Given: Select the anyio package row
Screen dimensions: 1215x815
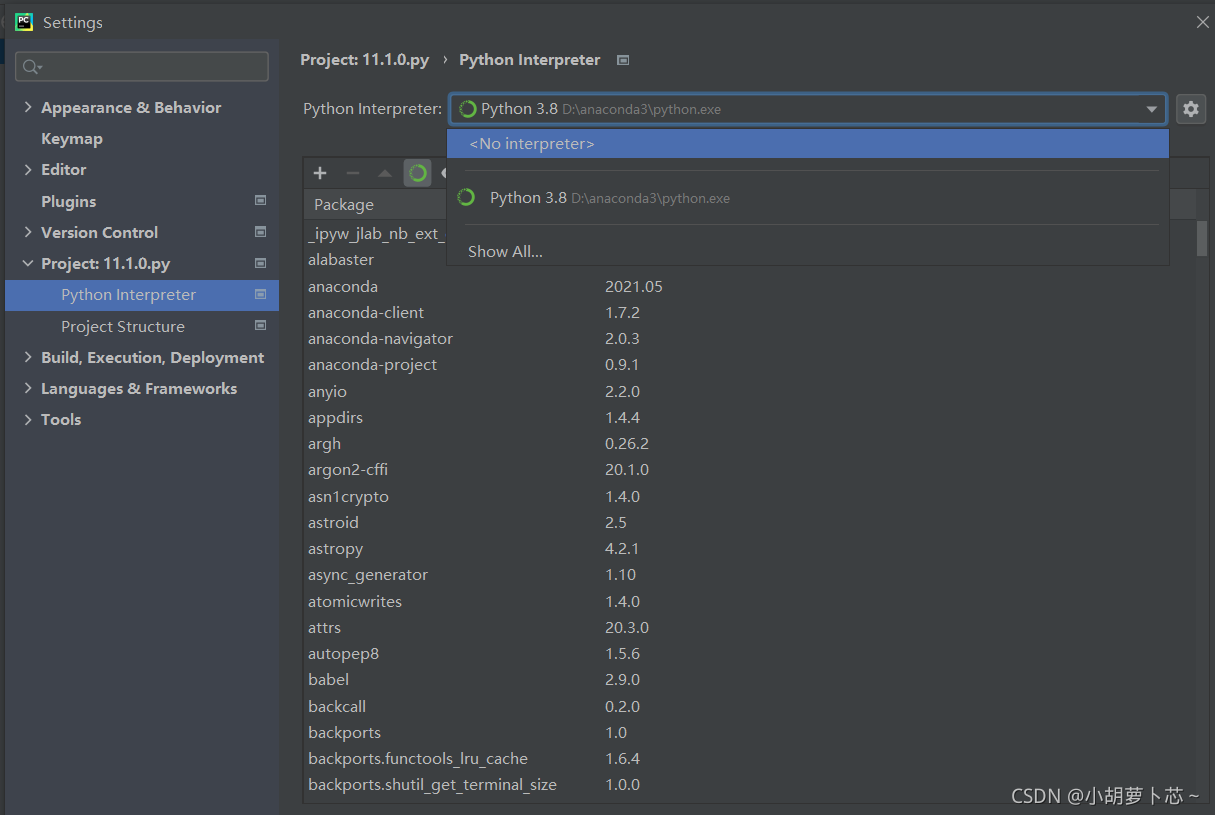Looking at the screenshot, I should (750, 392).
